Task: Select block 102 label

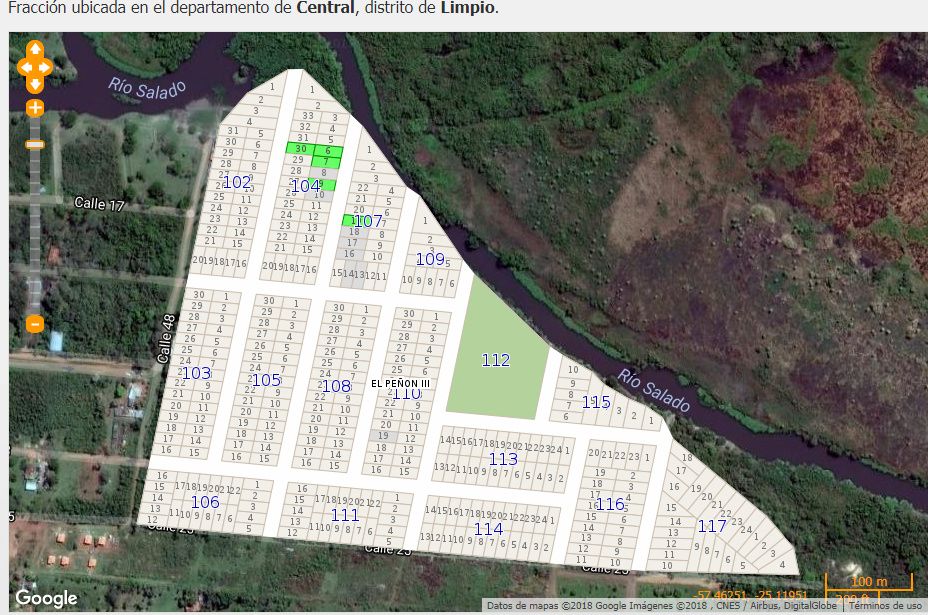Action: click(x=237, y=182)
